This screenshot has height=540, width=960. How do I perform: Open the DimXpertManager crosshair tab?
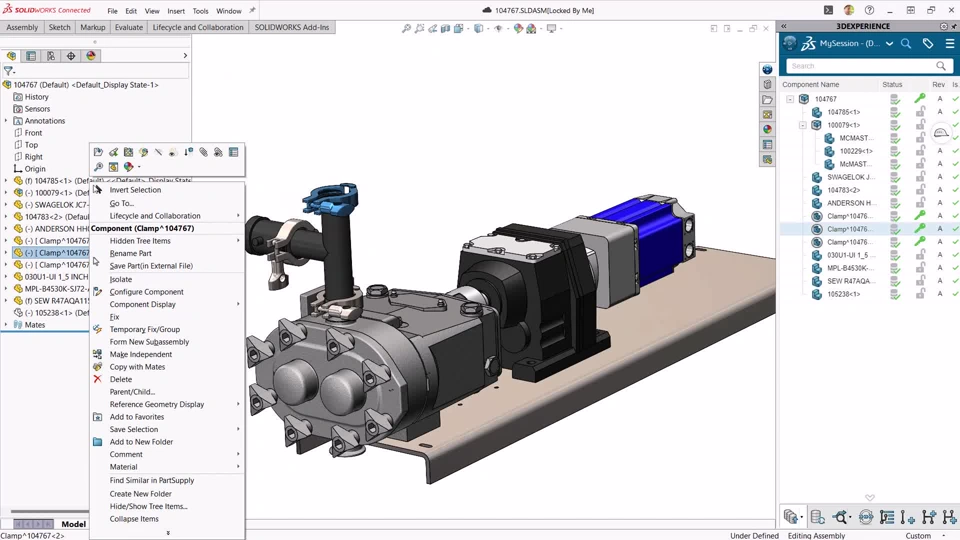tap(71, 56)
